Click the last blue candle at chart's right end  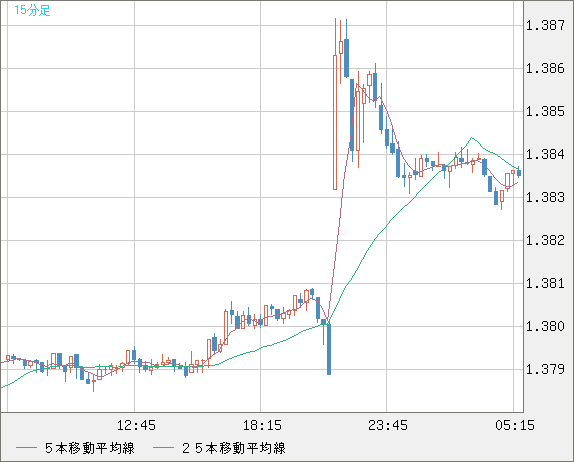click(519, 173)
